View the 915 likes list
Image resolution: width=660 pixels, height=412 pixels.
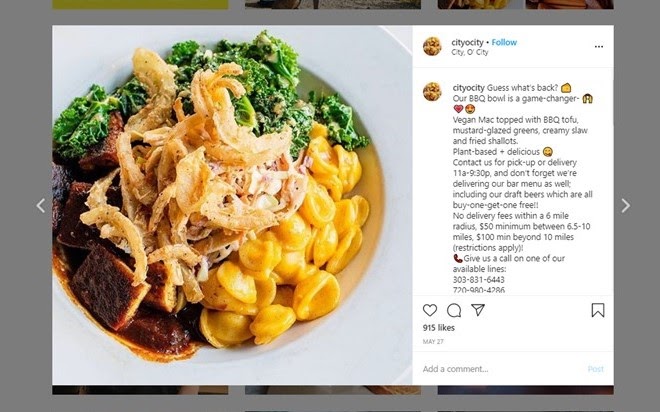[x=439, y=327]
